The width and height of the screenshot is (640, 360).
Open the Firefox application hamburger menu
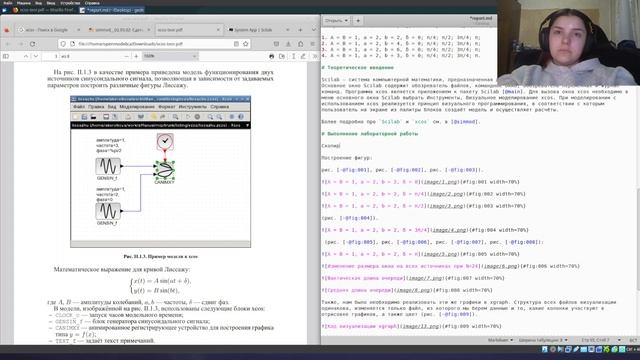click(313, 44)
